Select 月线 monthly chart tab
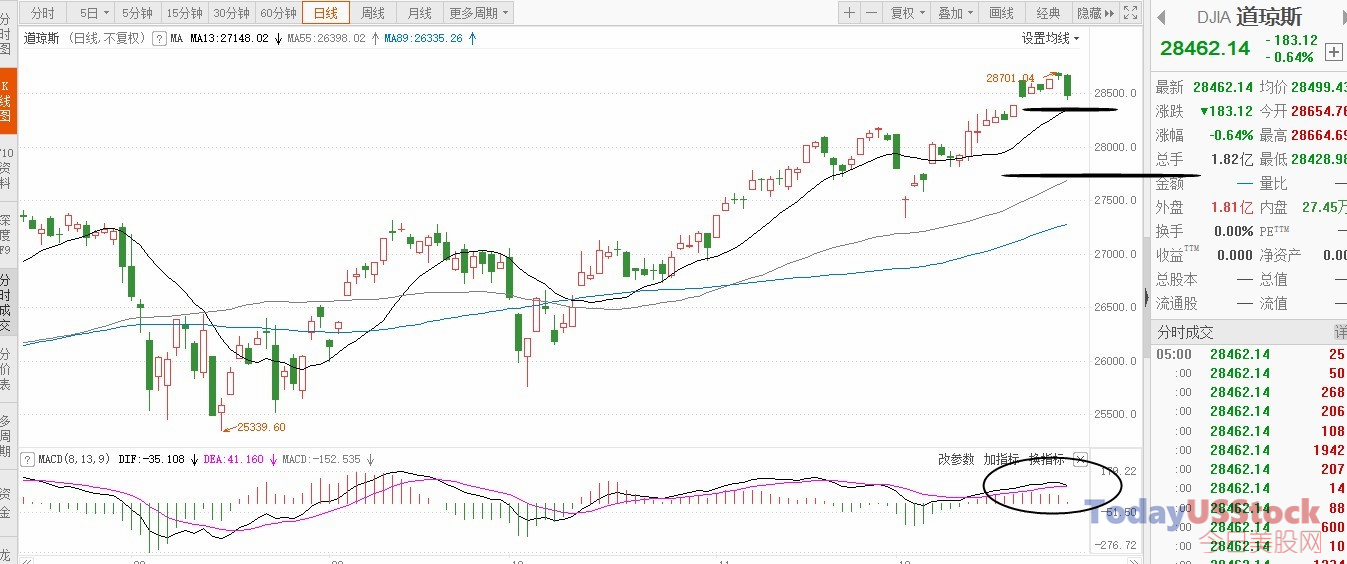The height and width of the screenshot is (564, 1347). [x=419, y=13]
